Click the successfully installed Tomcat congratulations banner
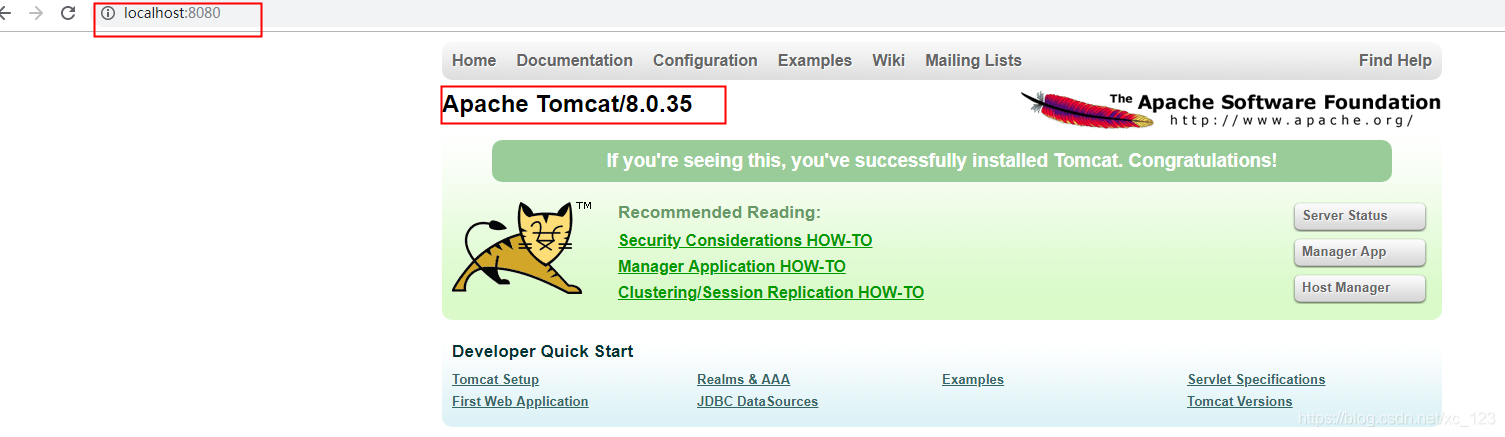Screen dimensions: 1505x437 tap(941, 161)
